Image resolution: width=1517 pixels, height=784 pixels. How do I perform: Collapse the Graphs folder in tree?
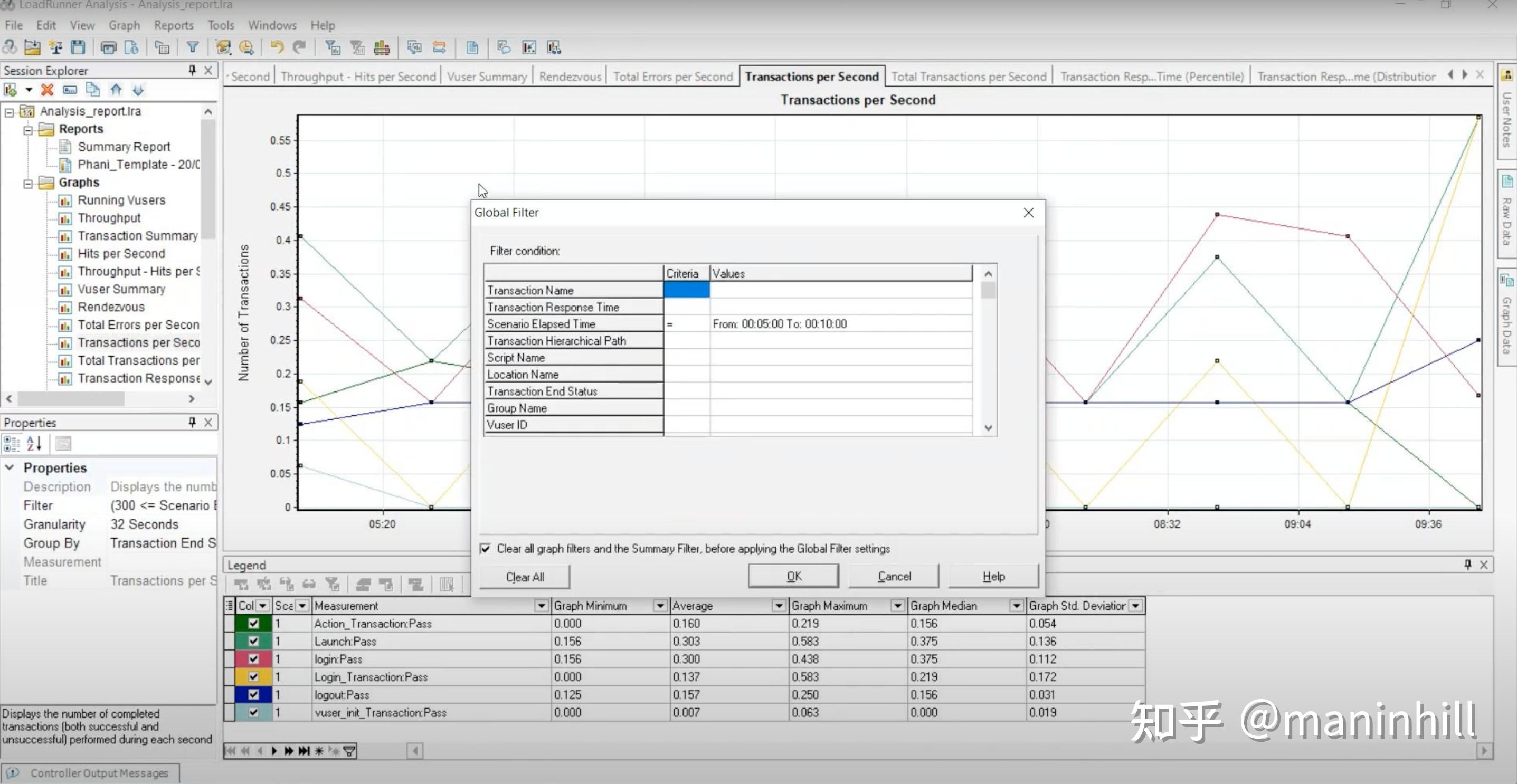(27, 183)
